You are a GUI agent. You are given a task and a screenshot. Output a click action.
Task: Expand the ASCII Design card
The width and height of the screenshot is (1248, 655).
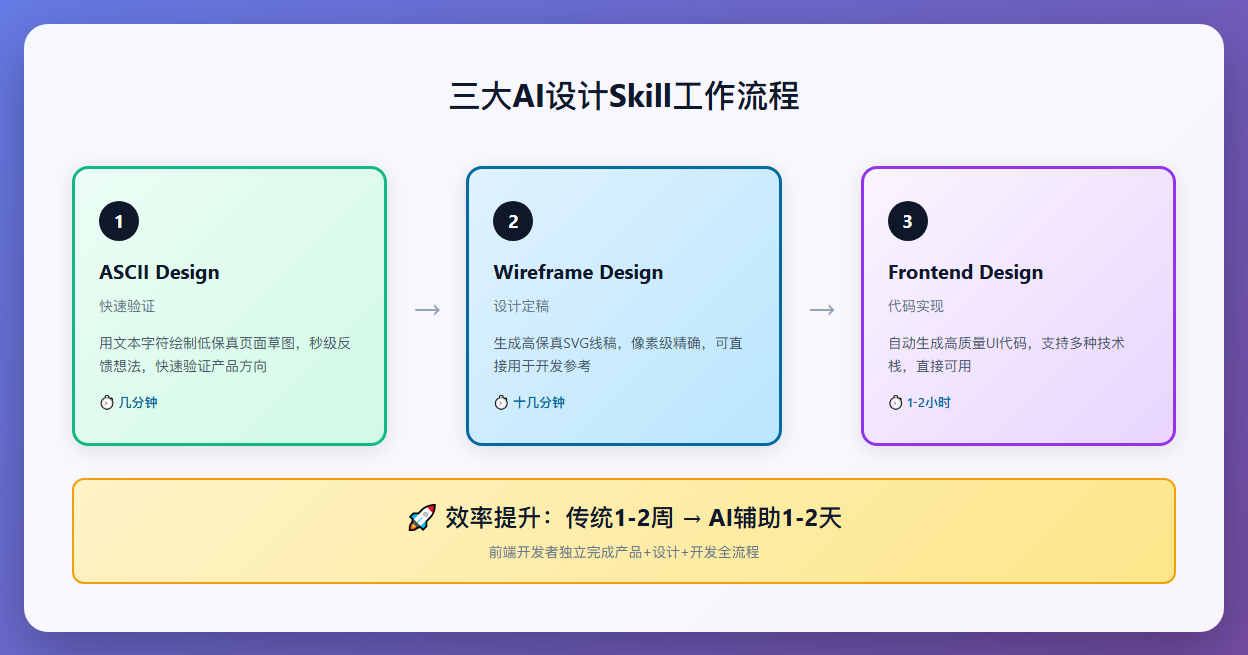pyautogui.click(x=228, y=305)
